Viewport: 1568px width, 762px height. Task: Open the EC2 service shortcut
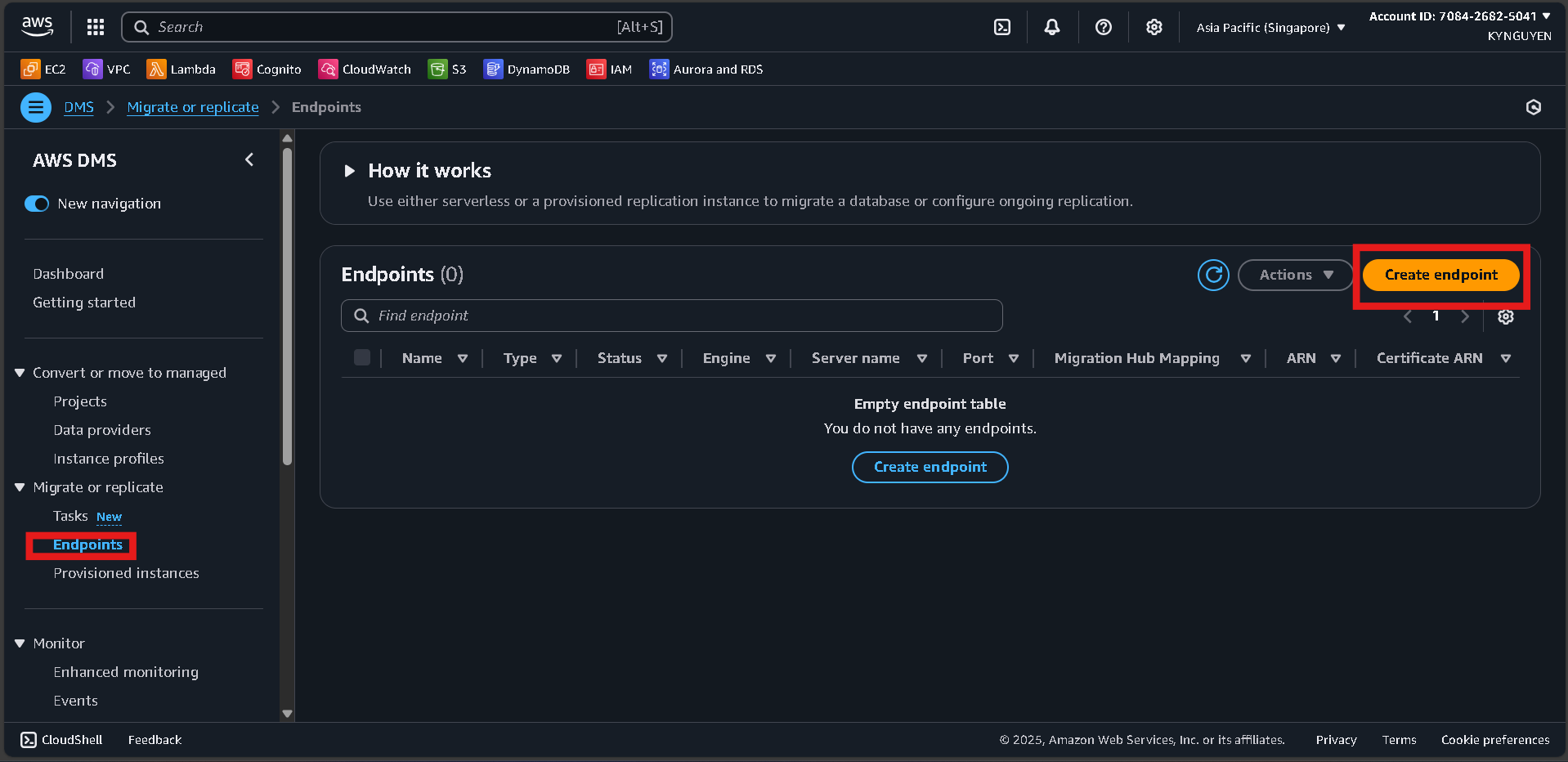tap(43, 69)
